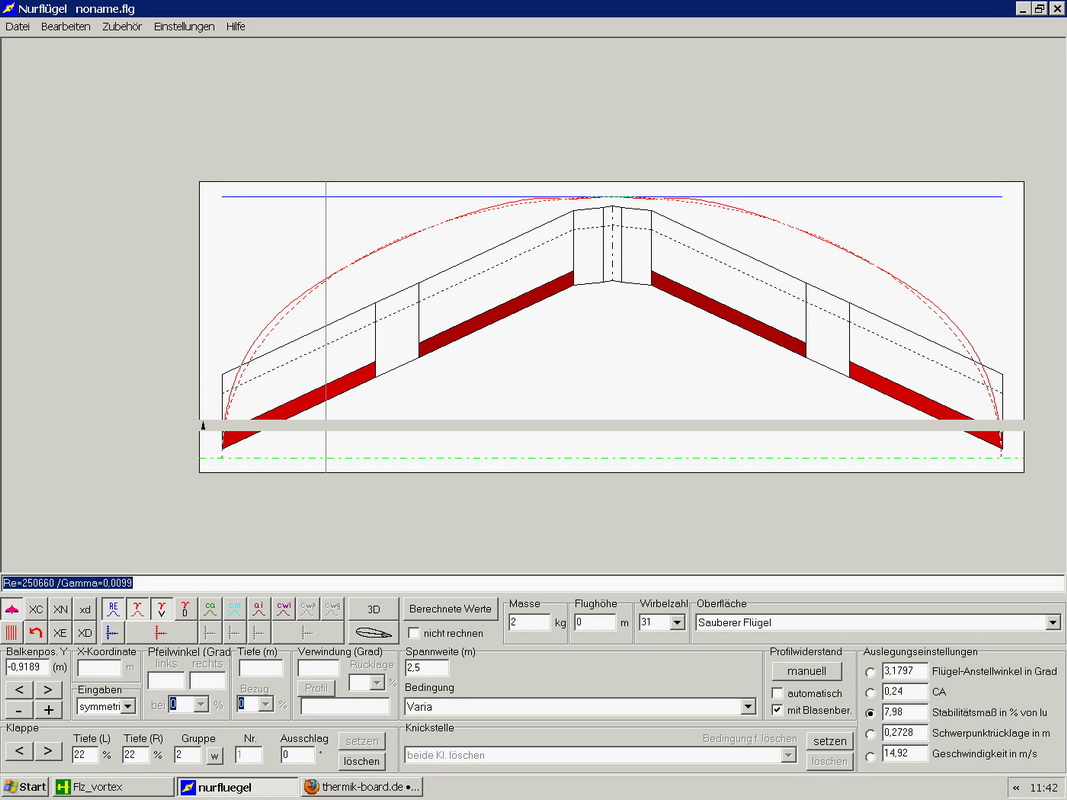Click the Spannweite input field

(427, 667)
